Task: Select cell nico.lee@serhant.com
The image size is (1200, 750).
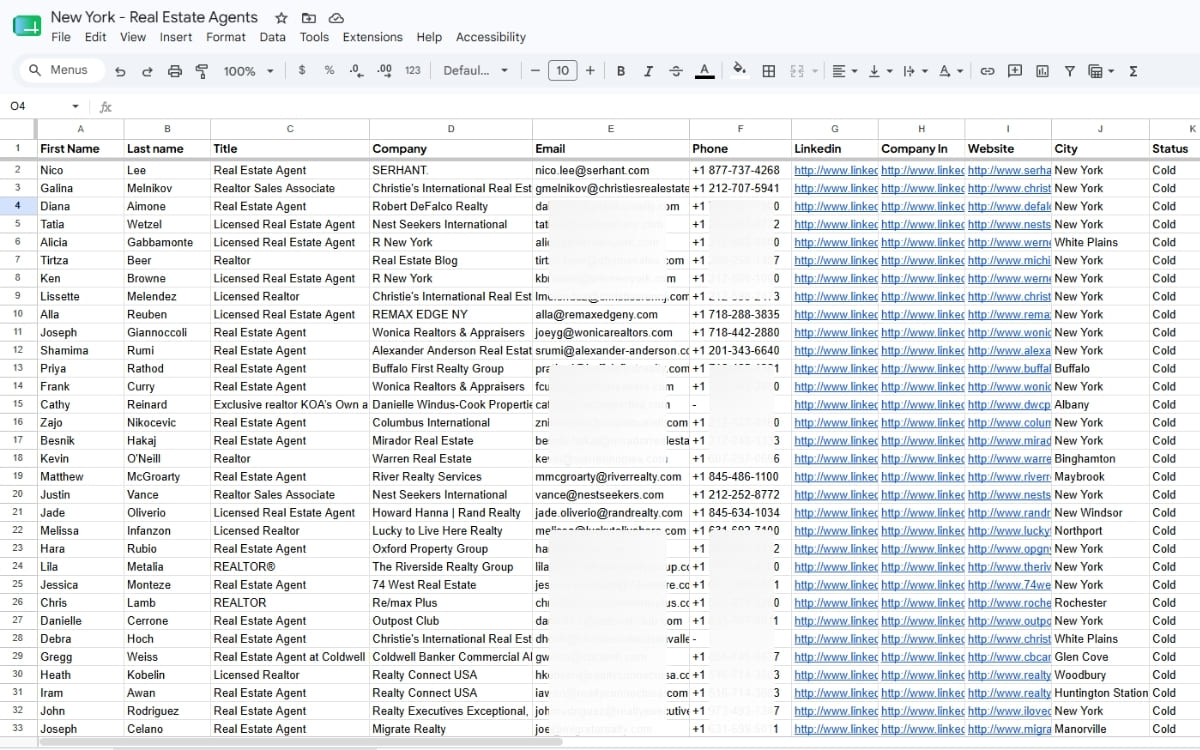Action: (x=611, y=170)
